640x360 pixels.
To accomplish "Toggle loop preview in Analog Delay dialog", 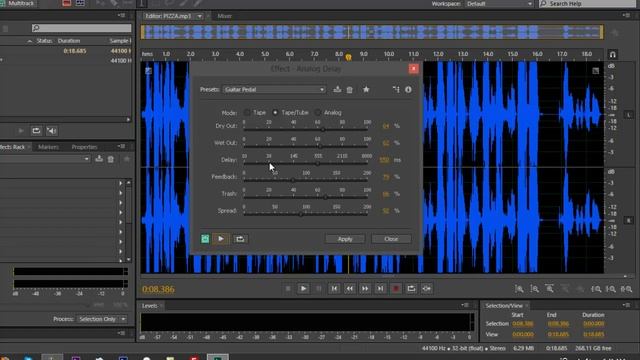I will pyautogui.click(x=240, y=239).
